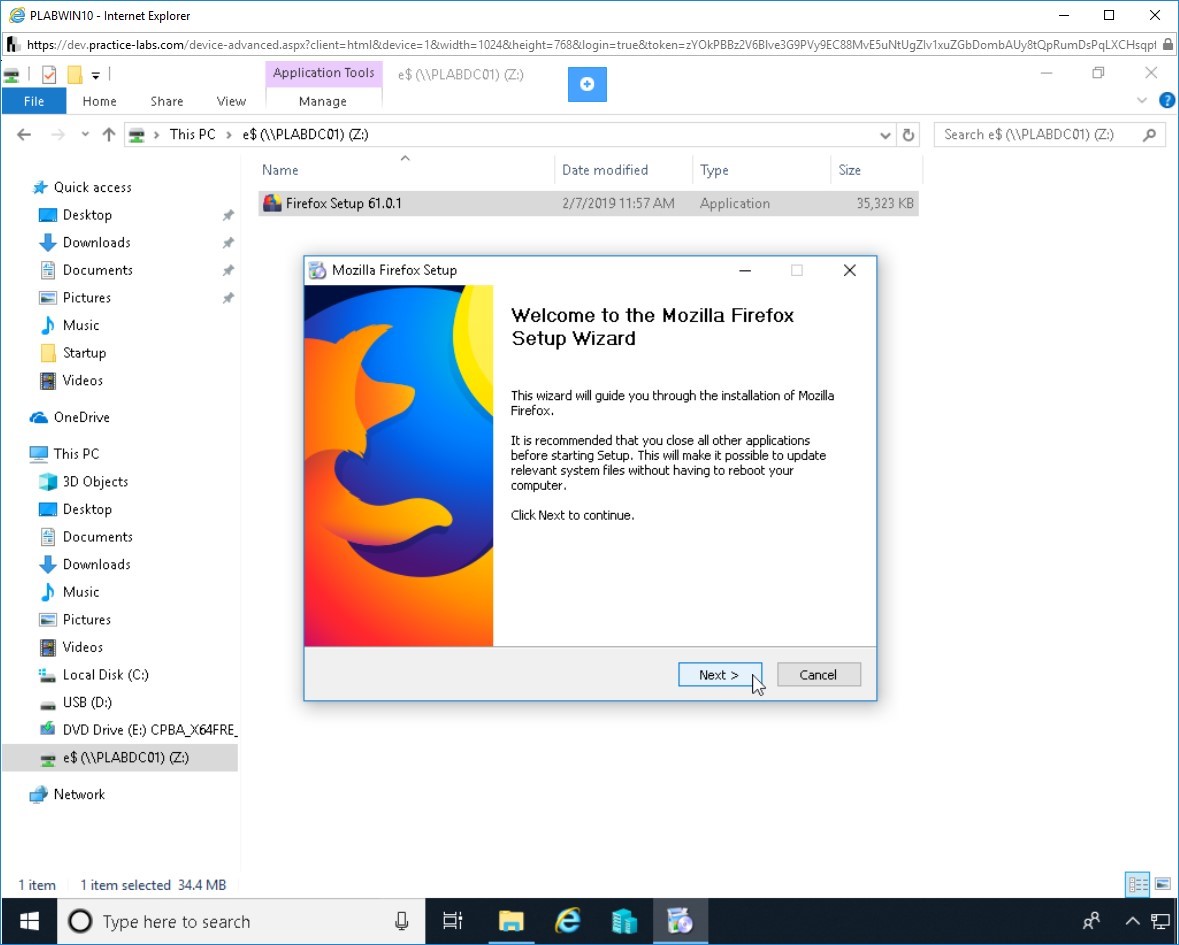Select the Firefox Setup 61.0.1 file
The height and width of the screenshot is (945, 1179).
click(x=588, y=203)
